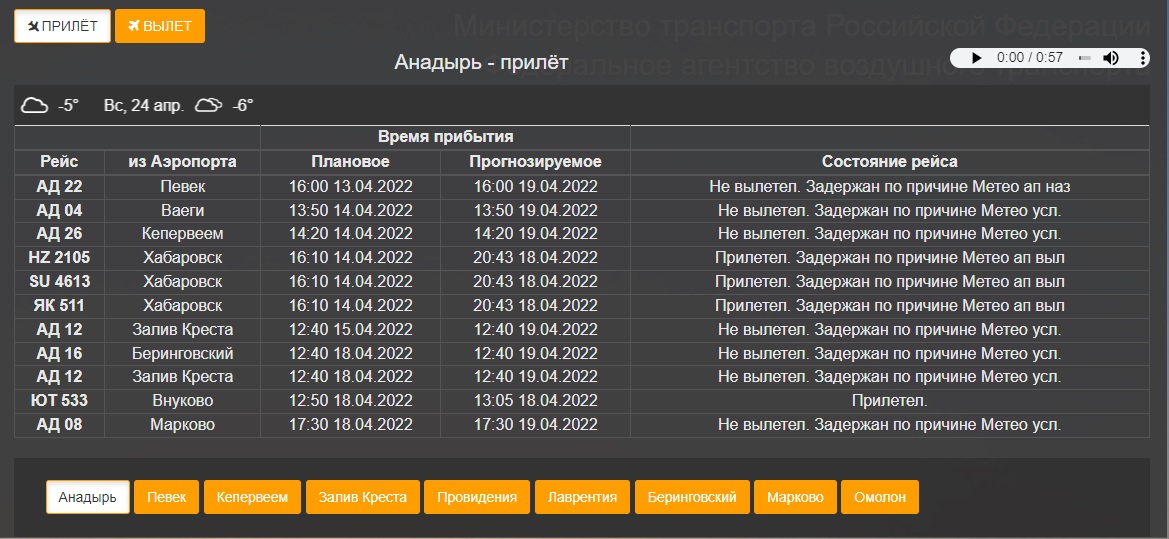Open audio player three-dot options menu
Viewport: 1169px width, 539px height.
point(1143,58)
